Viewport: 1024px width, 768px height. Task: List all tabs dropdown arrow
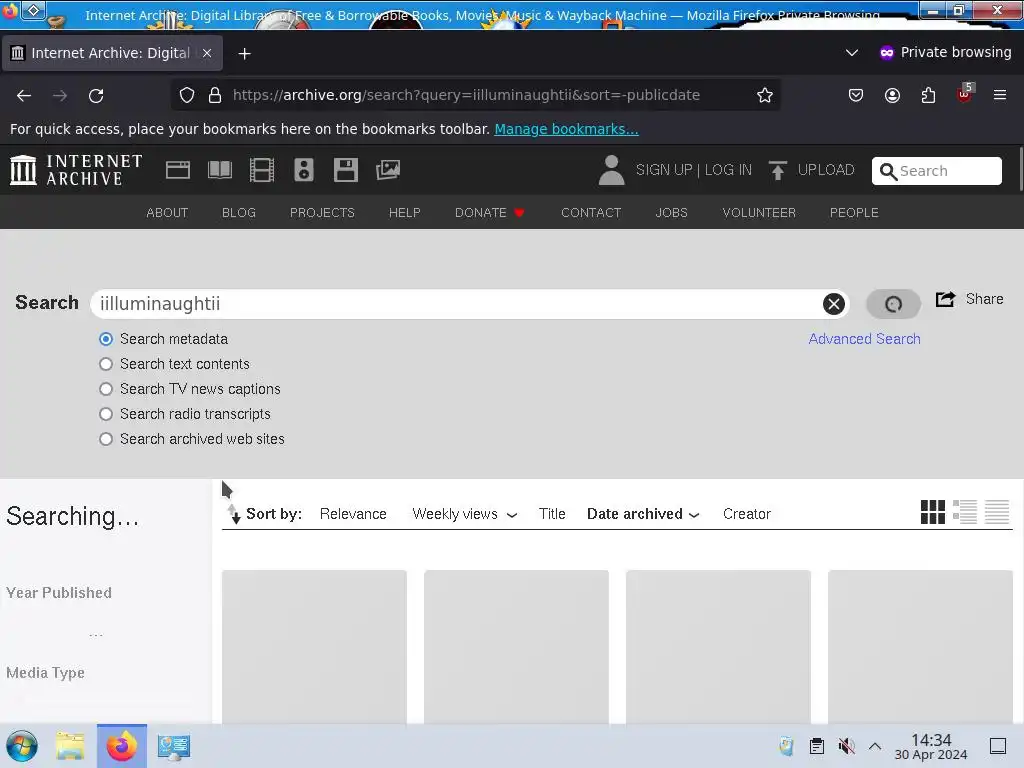pos(852,53)
